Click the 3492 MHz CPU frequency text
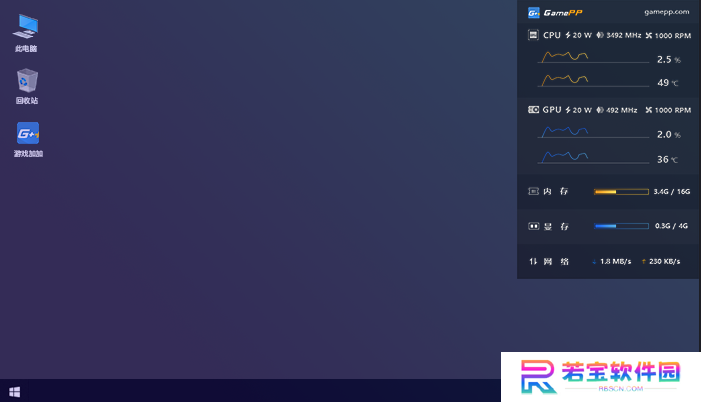Image resolution: width=701 pixels, height=402 pixels. (624, 35)
